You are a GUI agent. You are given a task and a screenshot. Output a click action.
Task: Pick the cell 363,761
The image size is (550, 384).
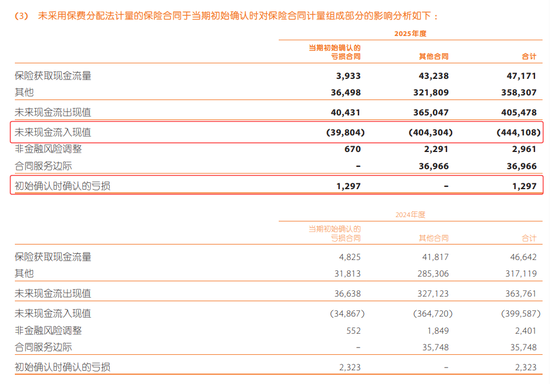[521, 294]
